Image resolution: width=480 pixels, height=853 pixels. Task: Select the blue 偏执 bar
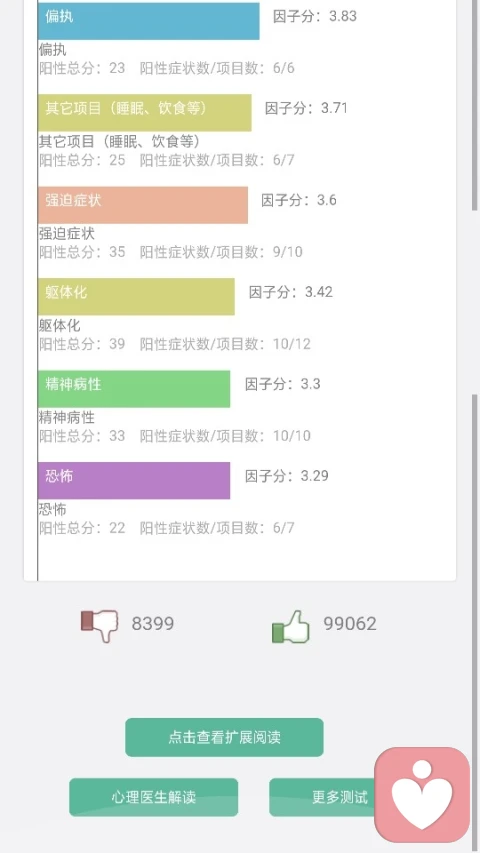point(149,21)
